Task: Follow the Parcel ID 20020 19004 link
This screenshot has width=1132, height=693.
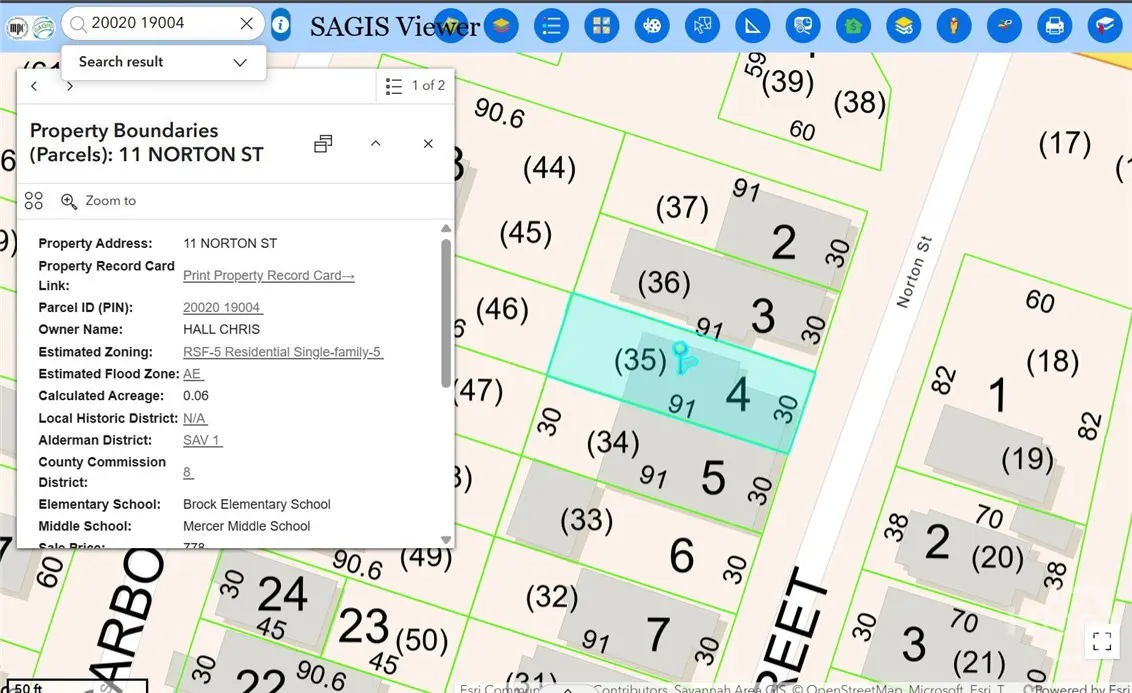Action: pos(221,307)
